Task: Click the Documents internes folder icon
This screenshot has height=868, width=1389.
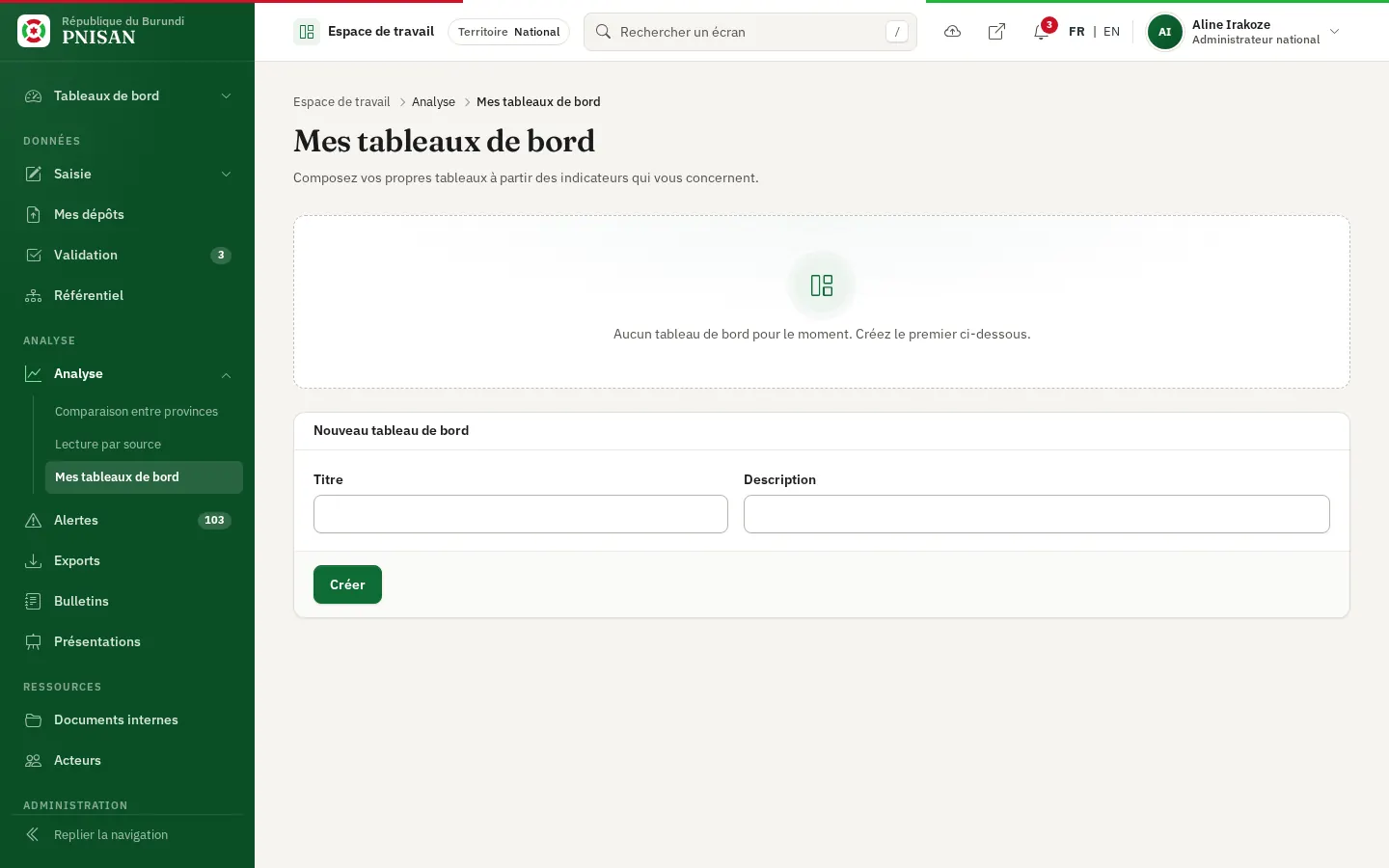Action: 33,719
